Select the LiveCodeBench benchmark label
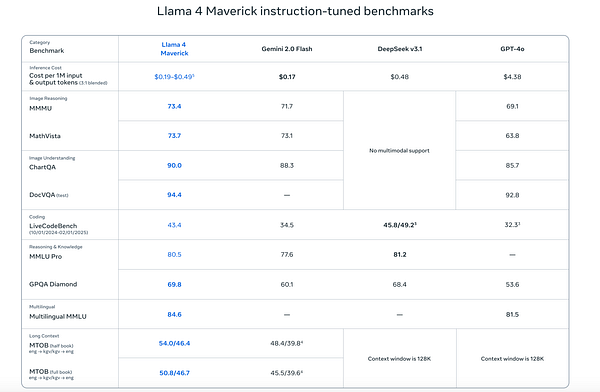 click(x=53, y=226)
